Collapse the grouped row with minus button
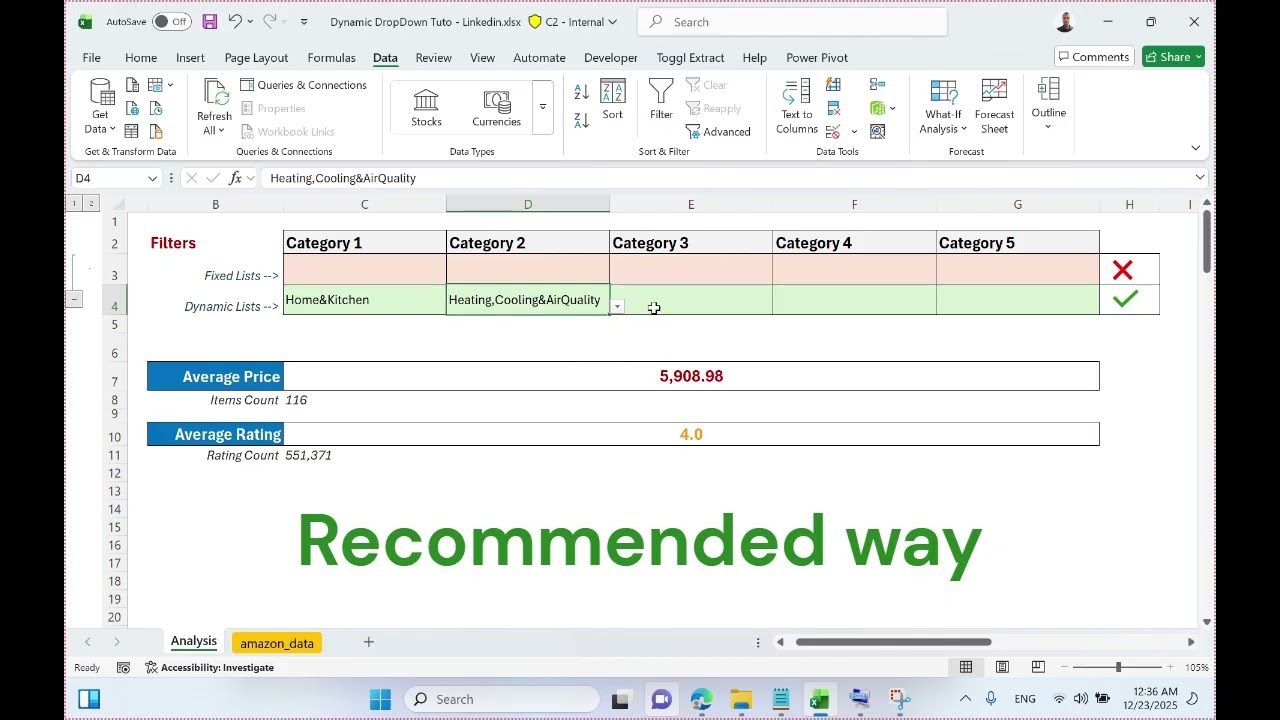Viewport: 1280px width, 720px height. [74, 299]
